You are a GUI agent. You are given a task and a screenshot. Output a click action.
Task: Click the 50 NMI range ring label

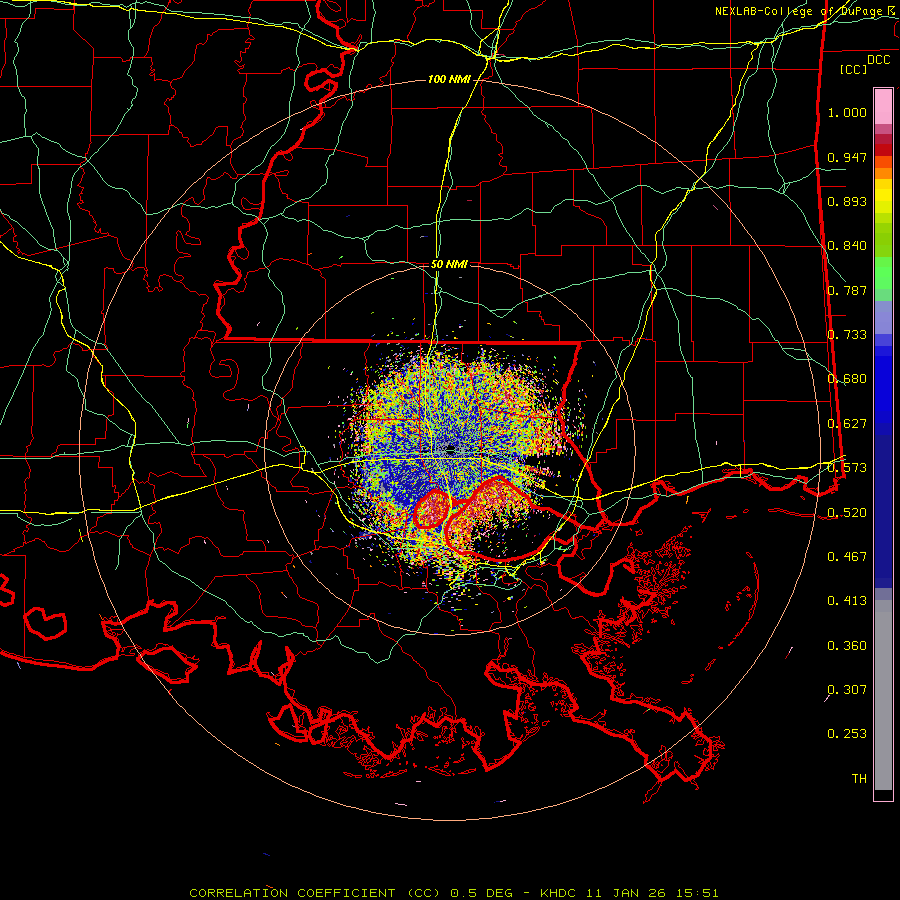[x=449, y=264]
